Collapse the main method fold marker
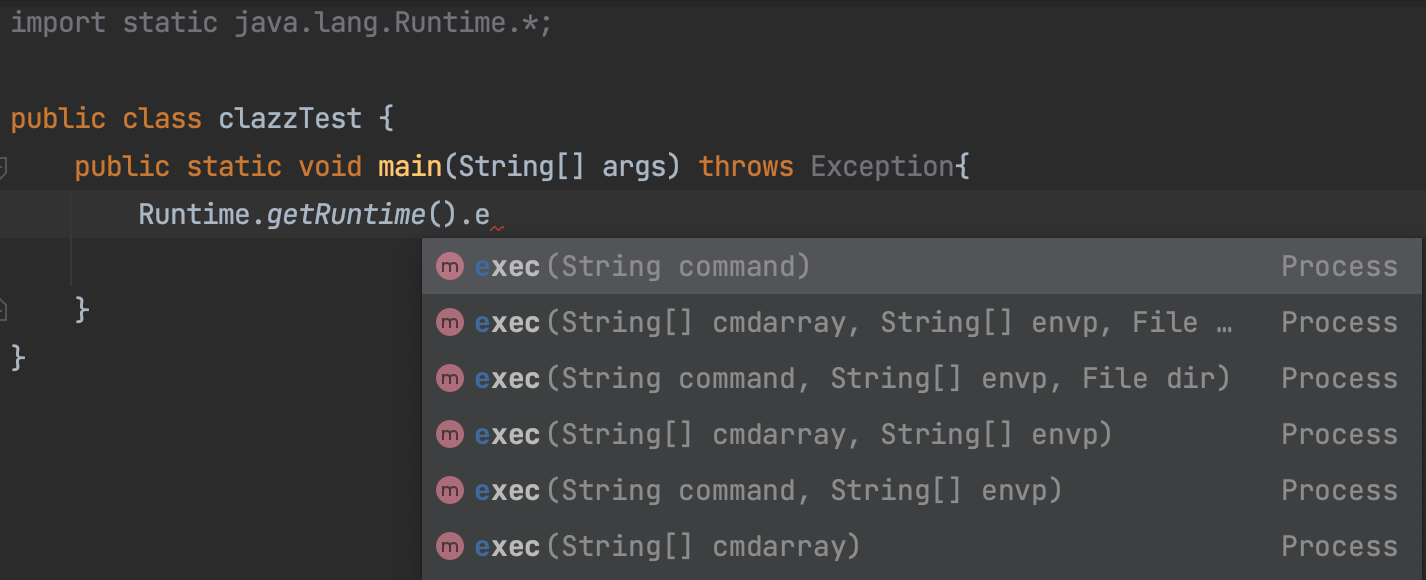Screen dimensions: 1426x580 pyautogui.click(x=3, y=166)
